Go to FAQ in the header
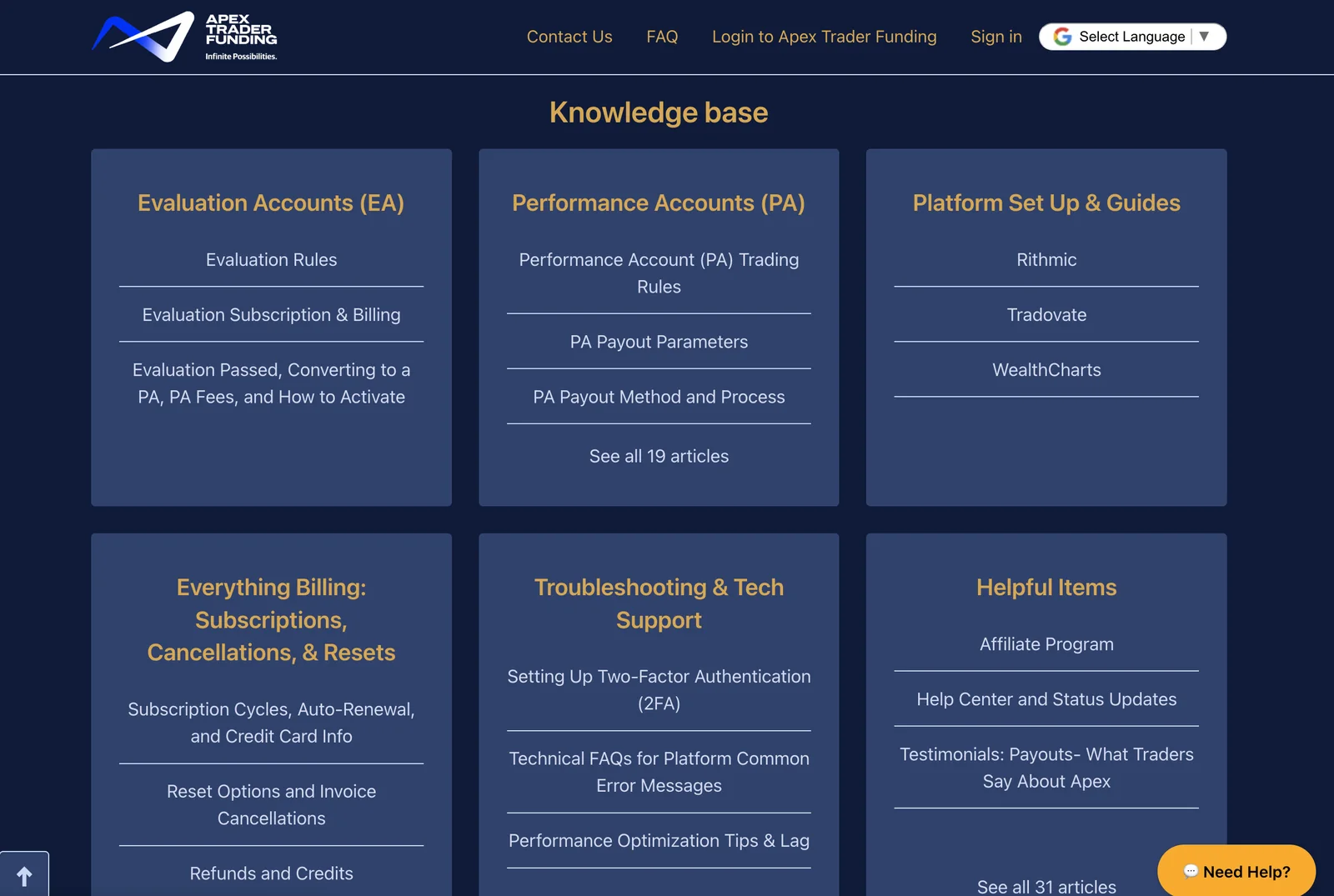The width and height of the screenshot is (1334, 896). click(662, 37)
